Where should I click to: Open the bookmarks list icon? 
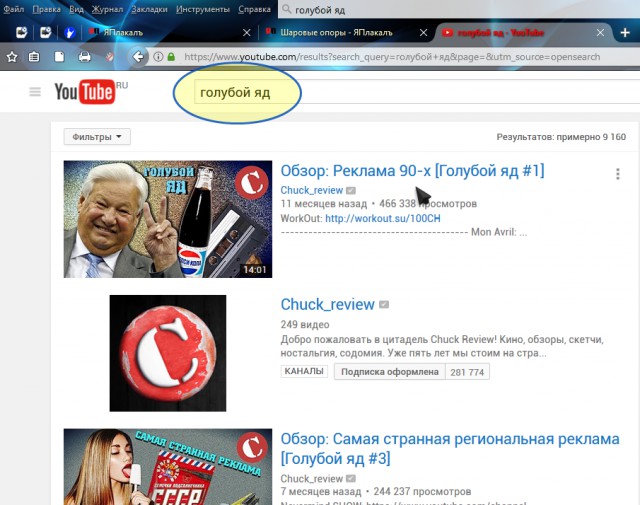(x=34, y=57)
